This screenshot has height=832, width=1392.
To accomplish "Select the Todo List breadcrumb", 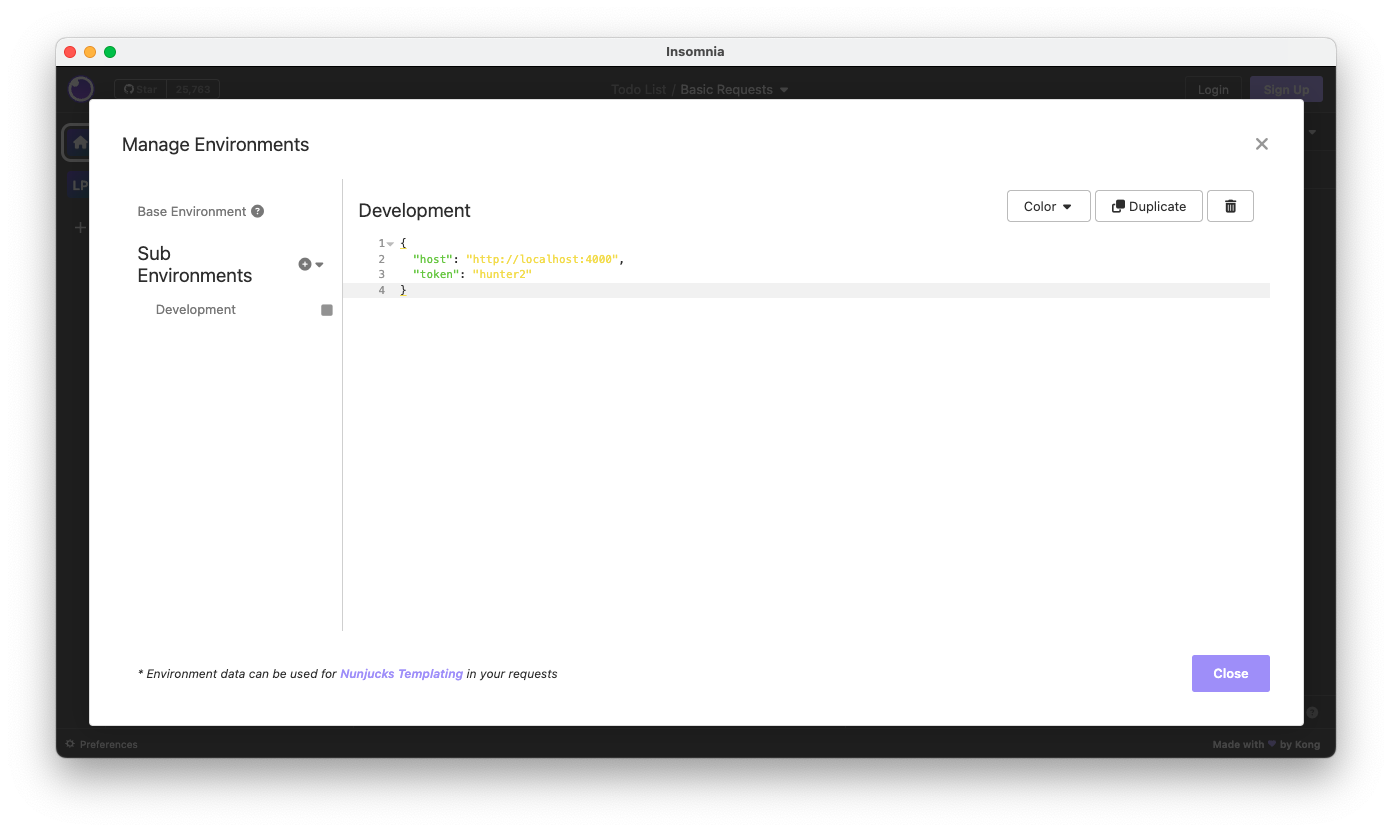I will pyautogui.click(x=638, y=89).
